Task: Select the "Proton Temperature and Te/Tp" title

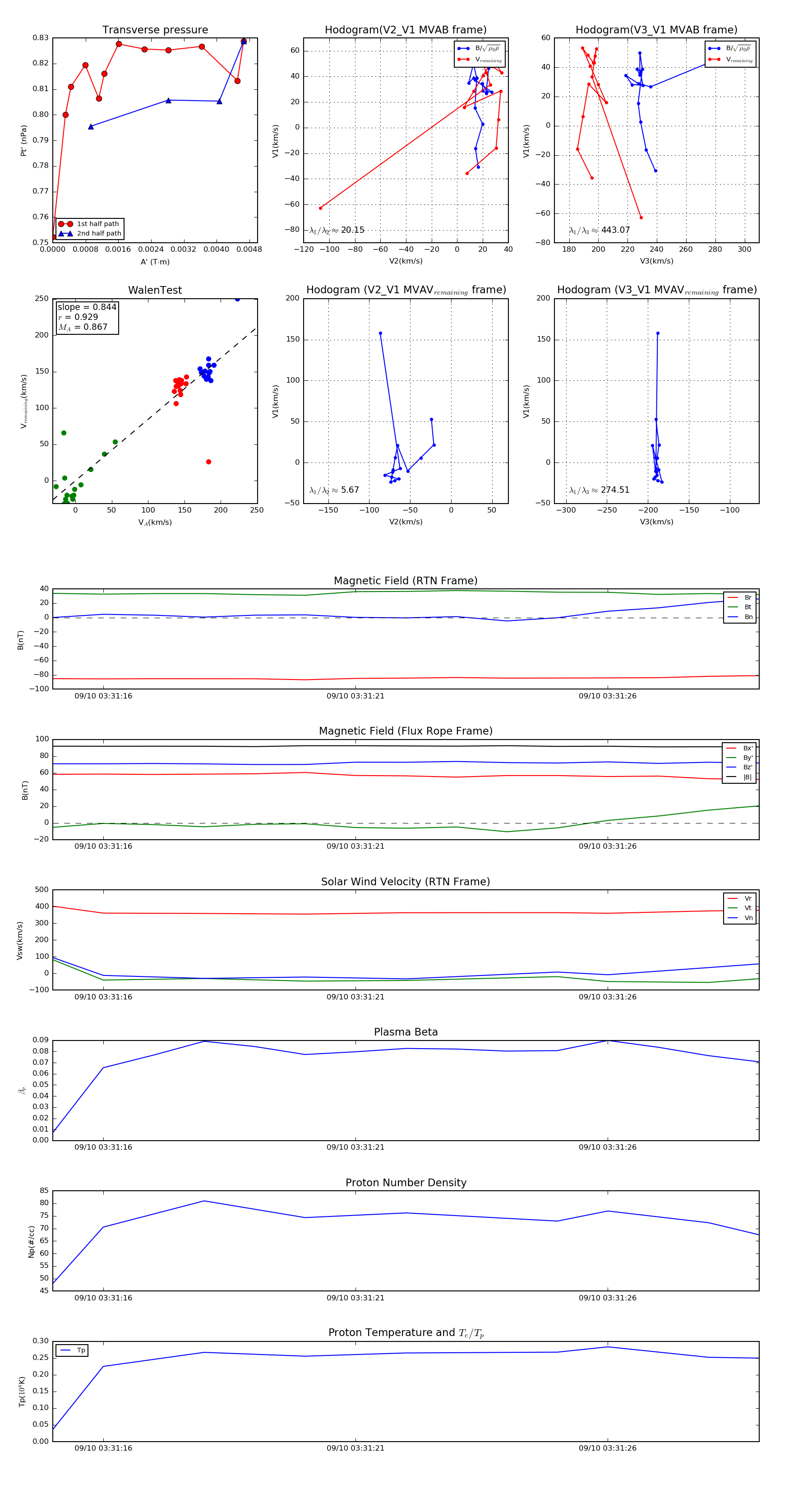Action: [406, 1333]
